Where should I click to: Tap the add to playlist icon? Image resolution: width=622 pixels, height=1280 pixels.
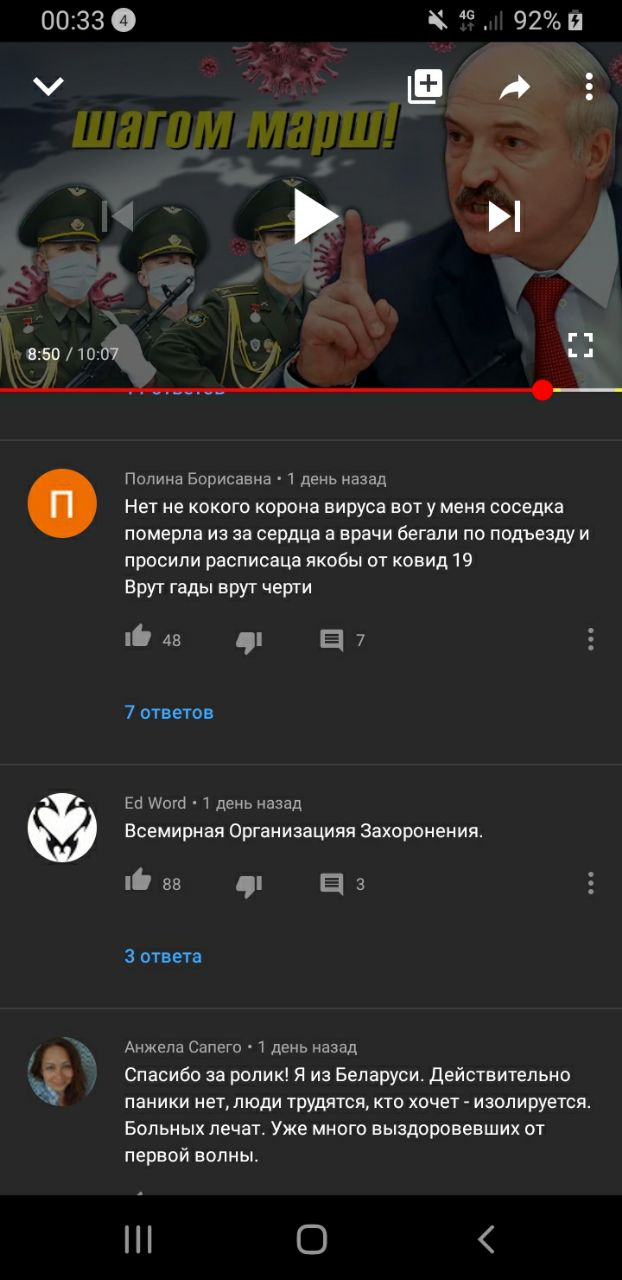(425, 87)
